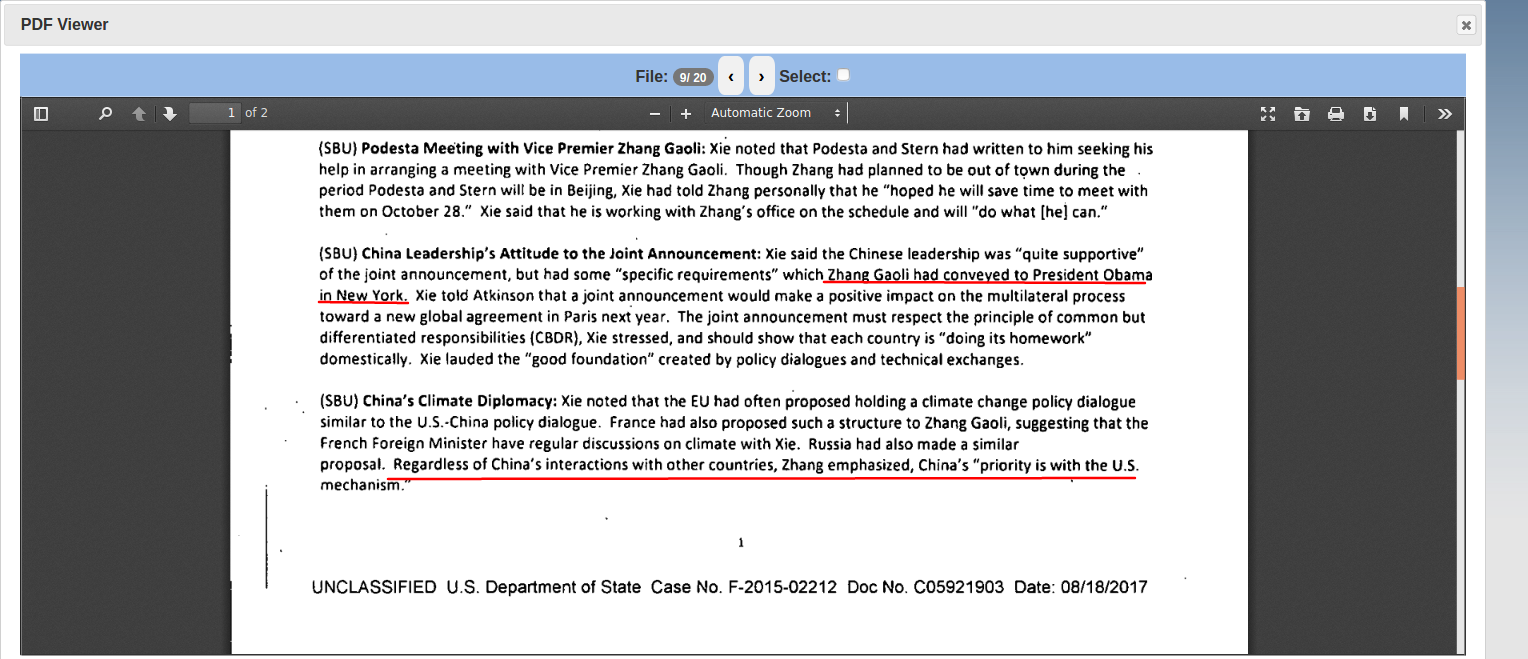Open the find-in-document search tool
Image resolution: width=1528 pixels, height=659 pixels.
coord(105,114)
